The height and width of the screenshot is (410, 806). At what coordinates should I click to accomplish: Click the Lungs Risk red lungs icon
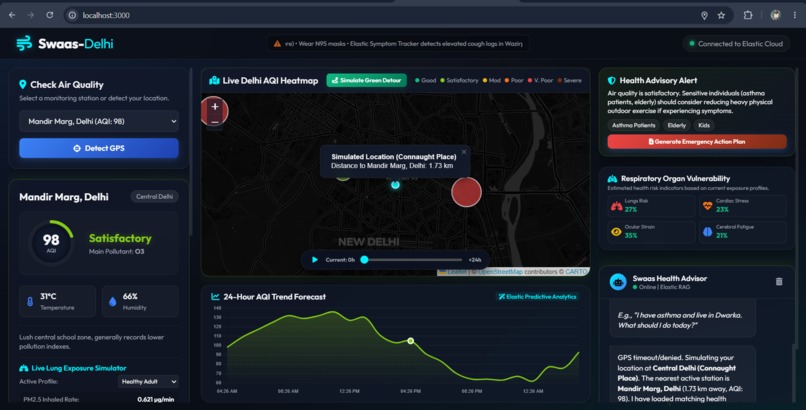pyautogui.click(x=616, y=206)
